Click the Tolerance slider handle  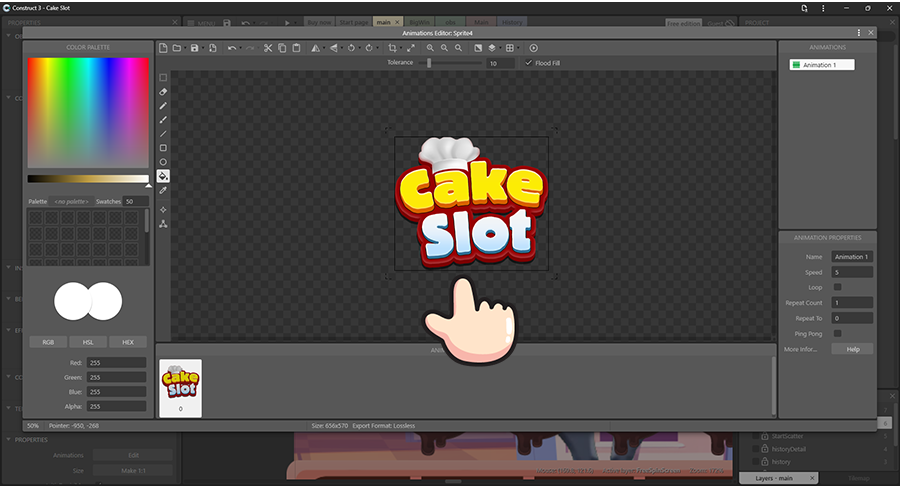click(429, 63)
